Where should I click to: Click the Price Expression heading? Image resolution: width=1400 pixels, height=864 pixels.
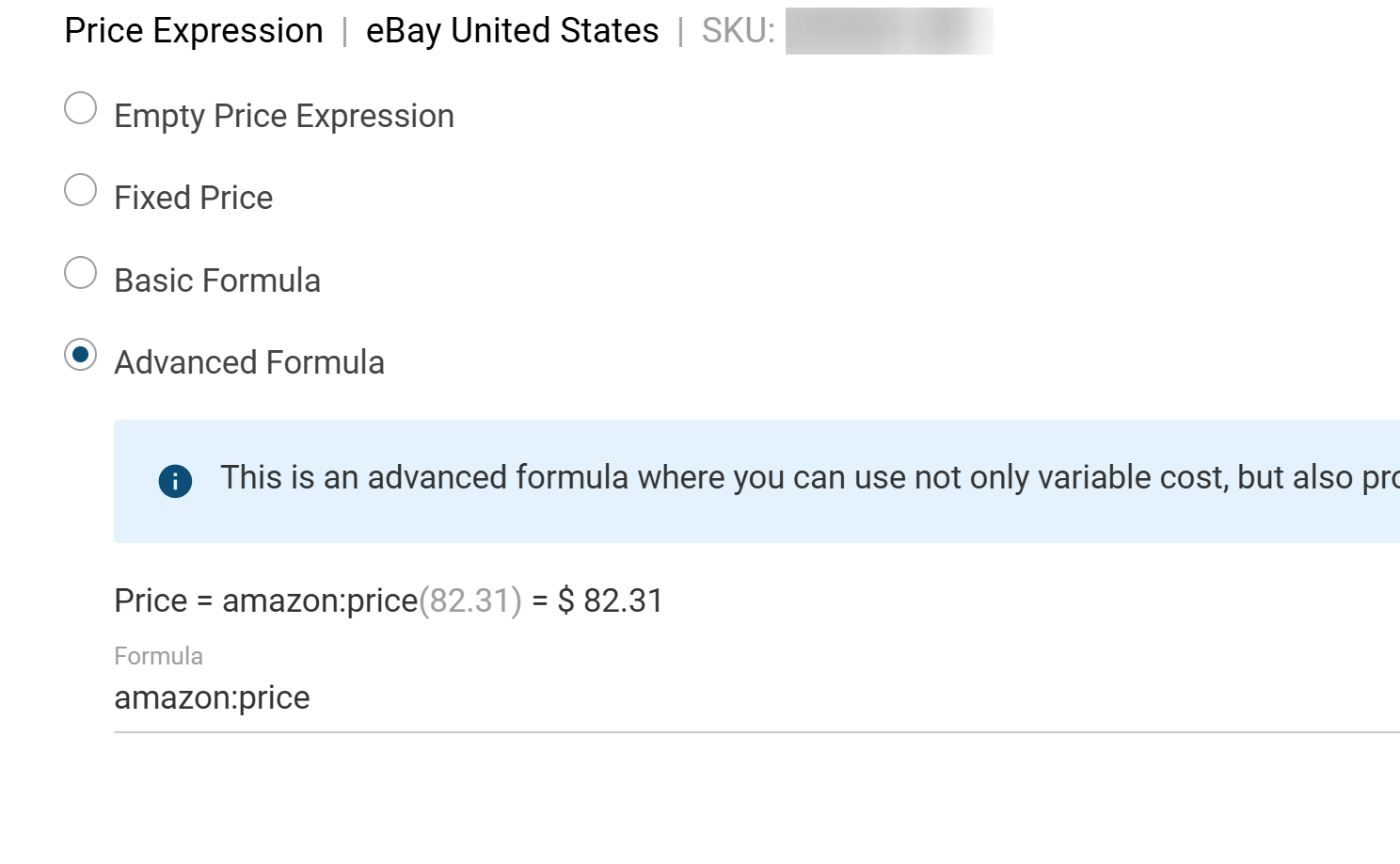pyautogui.click(x=192, y=30)
